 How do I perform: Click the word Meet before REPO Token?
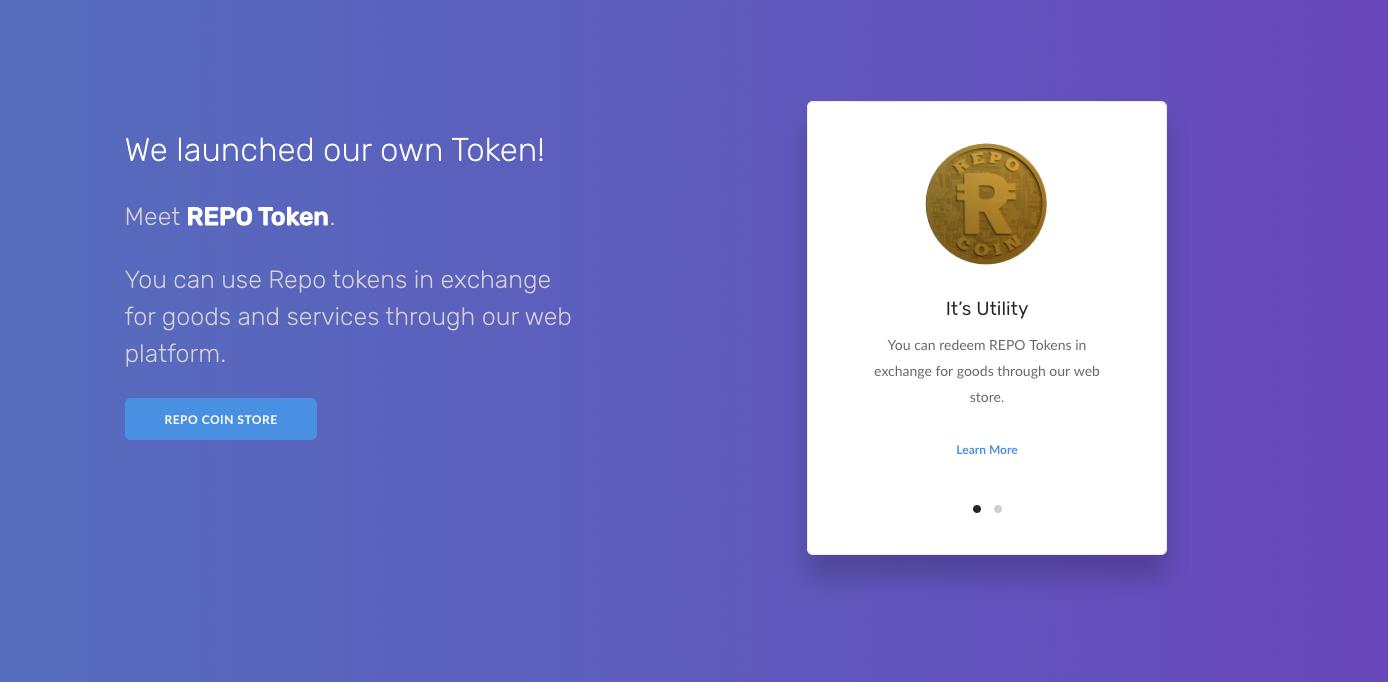[152, 217]
